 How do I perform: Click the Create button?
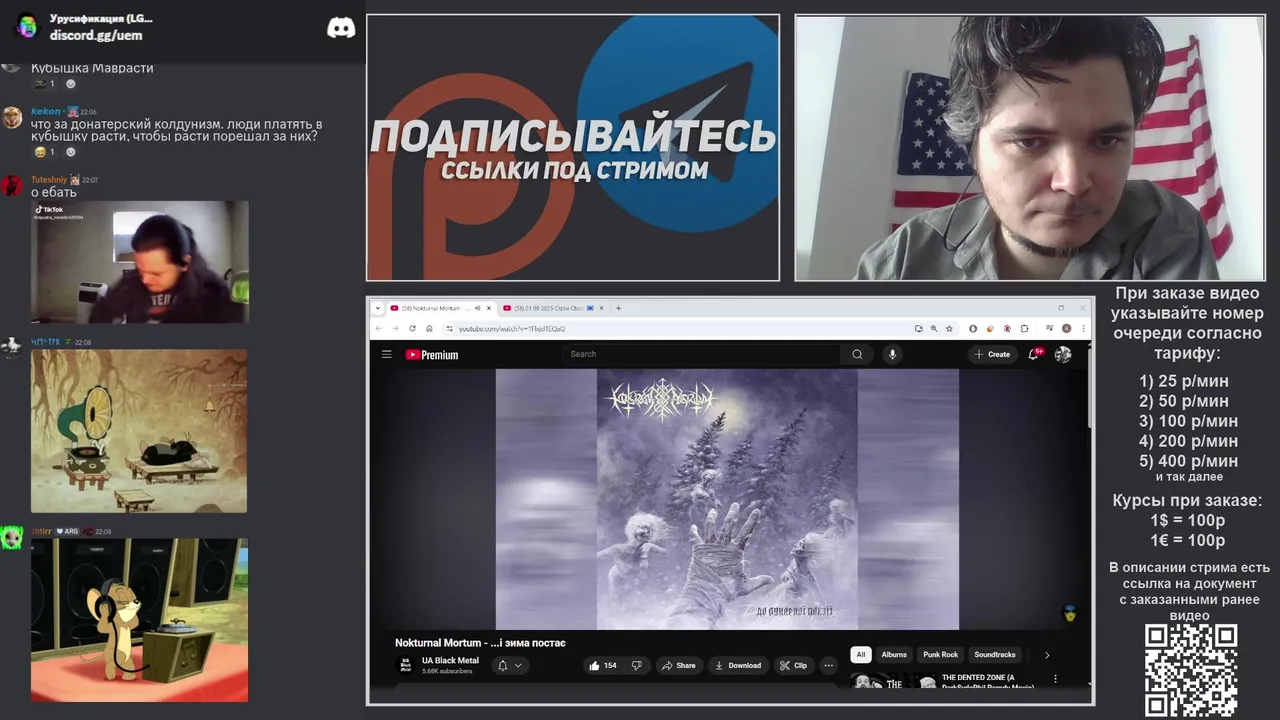[x=992, y=354]
